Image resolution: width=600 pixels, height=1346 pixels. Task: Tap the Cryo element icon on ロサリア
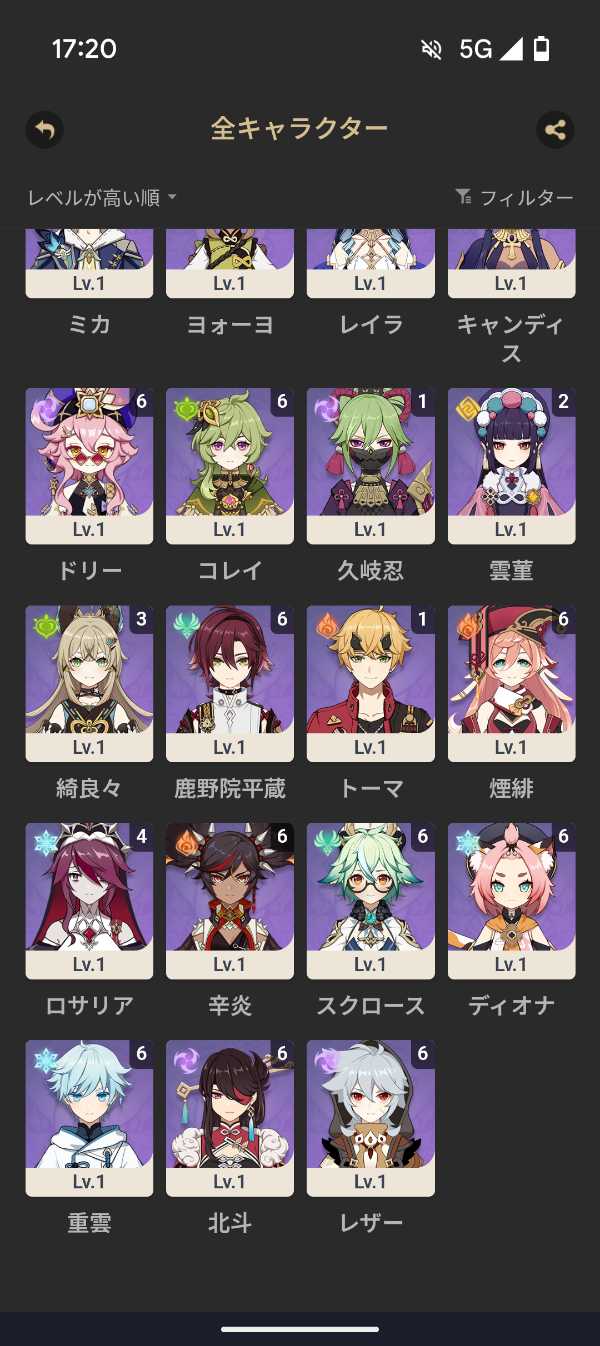coord(45,844)
